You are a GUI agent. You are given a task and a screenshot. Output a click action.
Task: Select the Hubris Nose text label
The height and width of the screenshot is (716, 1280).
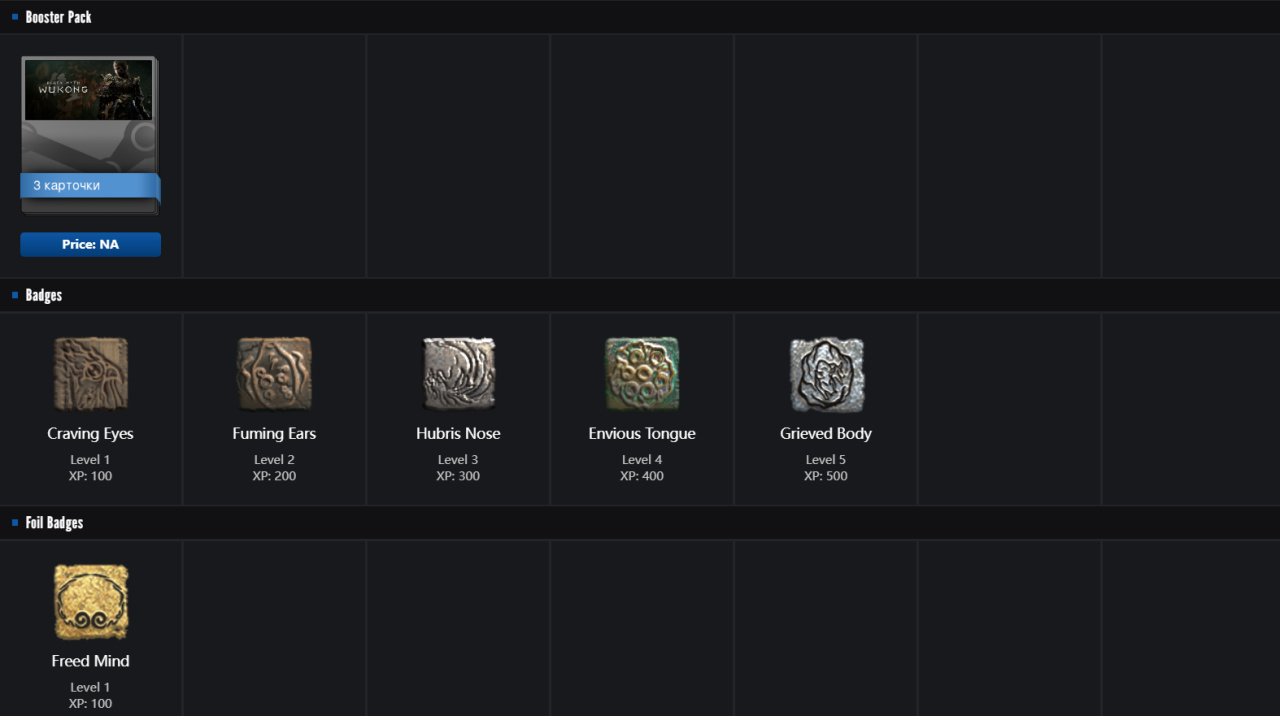point(458,433)
